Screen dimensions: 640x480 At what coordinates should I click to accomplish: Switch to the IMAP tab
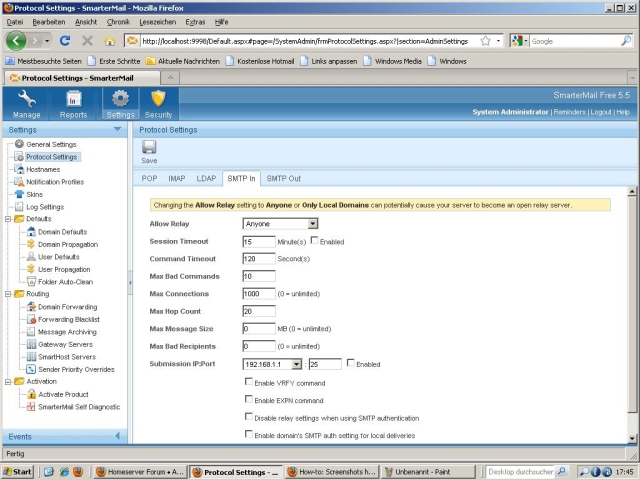click(x=177, y=179)
